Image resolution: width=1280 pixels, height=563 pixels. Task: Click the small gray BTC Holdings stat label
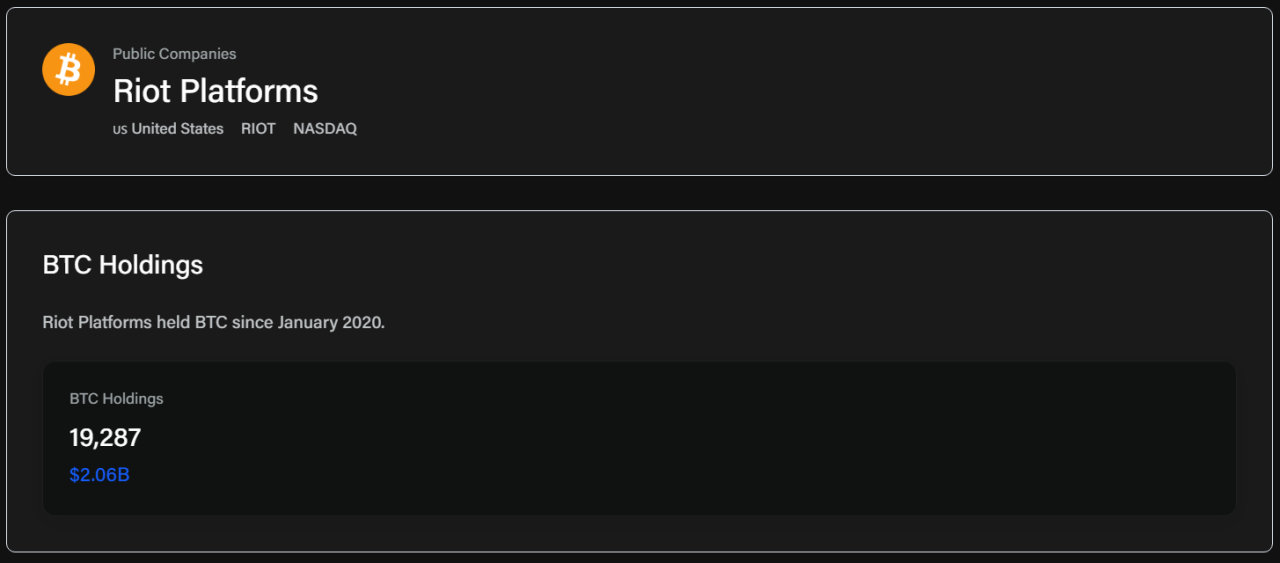[x=116, y=398]
